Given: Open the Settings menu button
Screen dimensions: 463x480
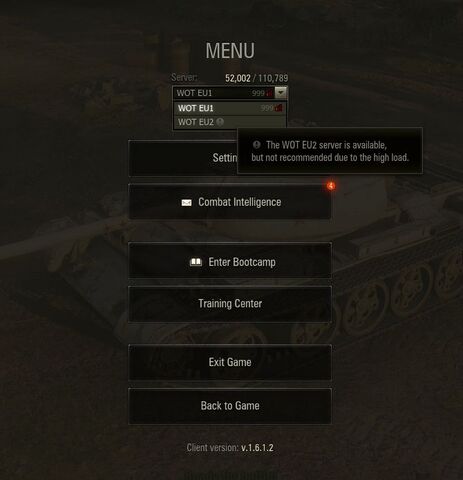Looking at the screenshot, I should coord(183,158).
